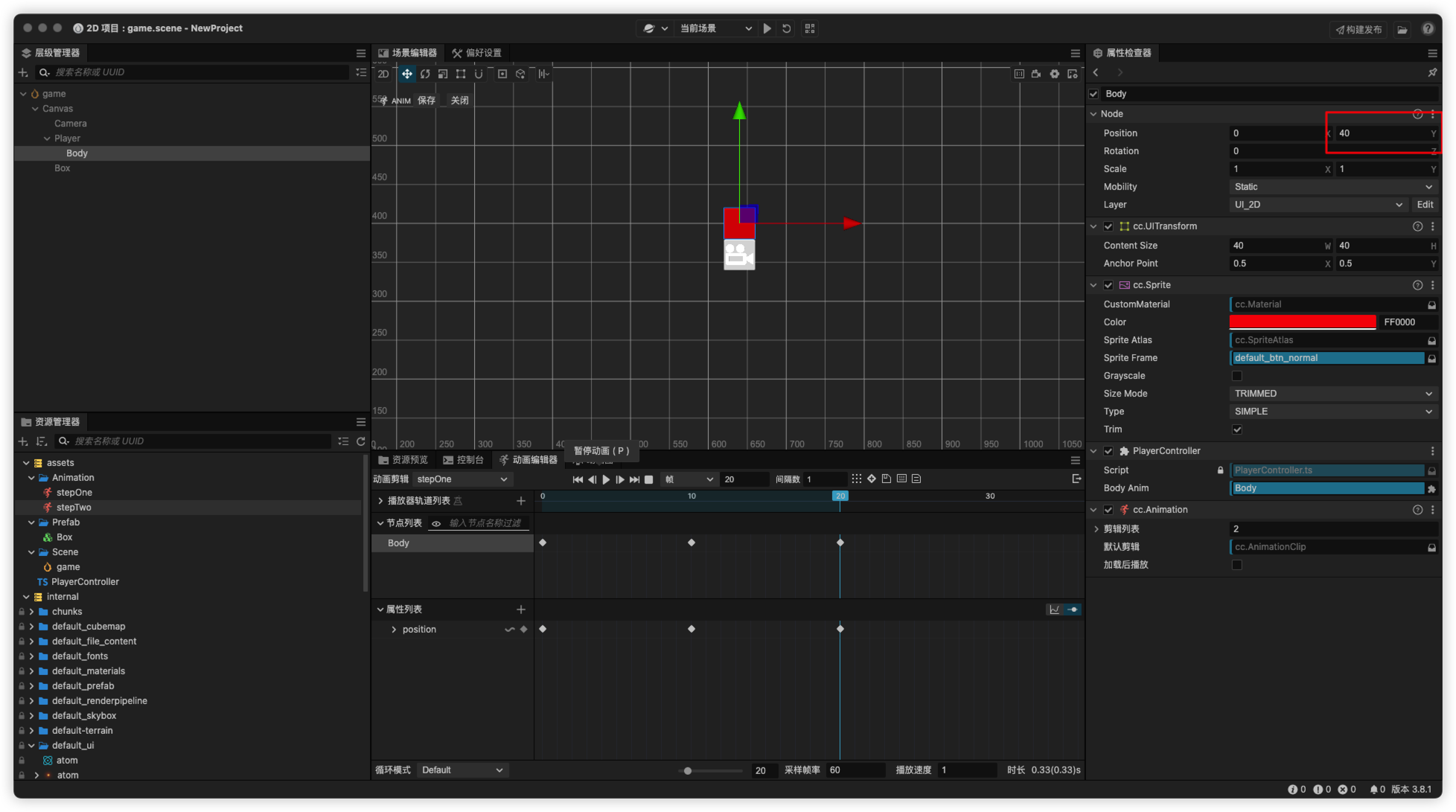1456x812 pixels.
Task: Insert a keyframe with the diamond icon
Action: (x=872, y=479)
